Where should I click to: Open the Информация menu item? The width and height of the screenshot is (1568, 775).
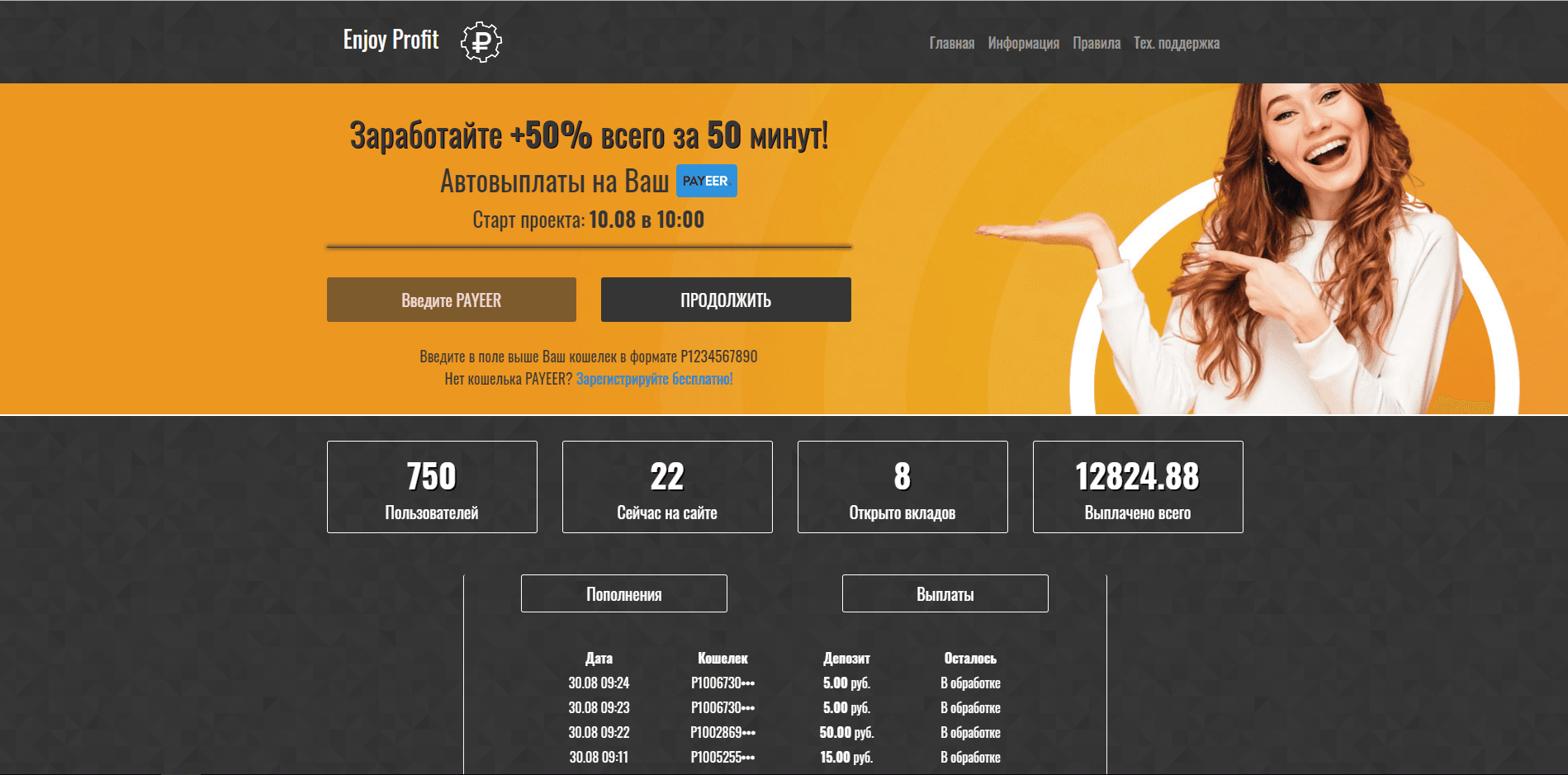[1023, 43]
